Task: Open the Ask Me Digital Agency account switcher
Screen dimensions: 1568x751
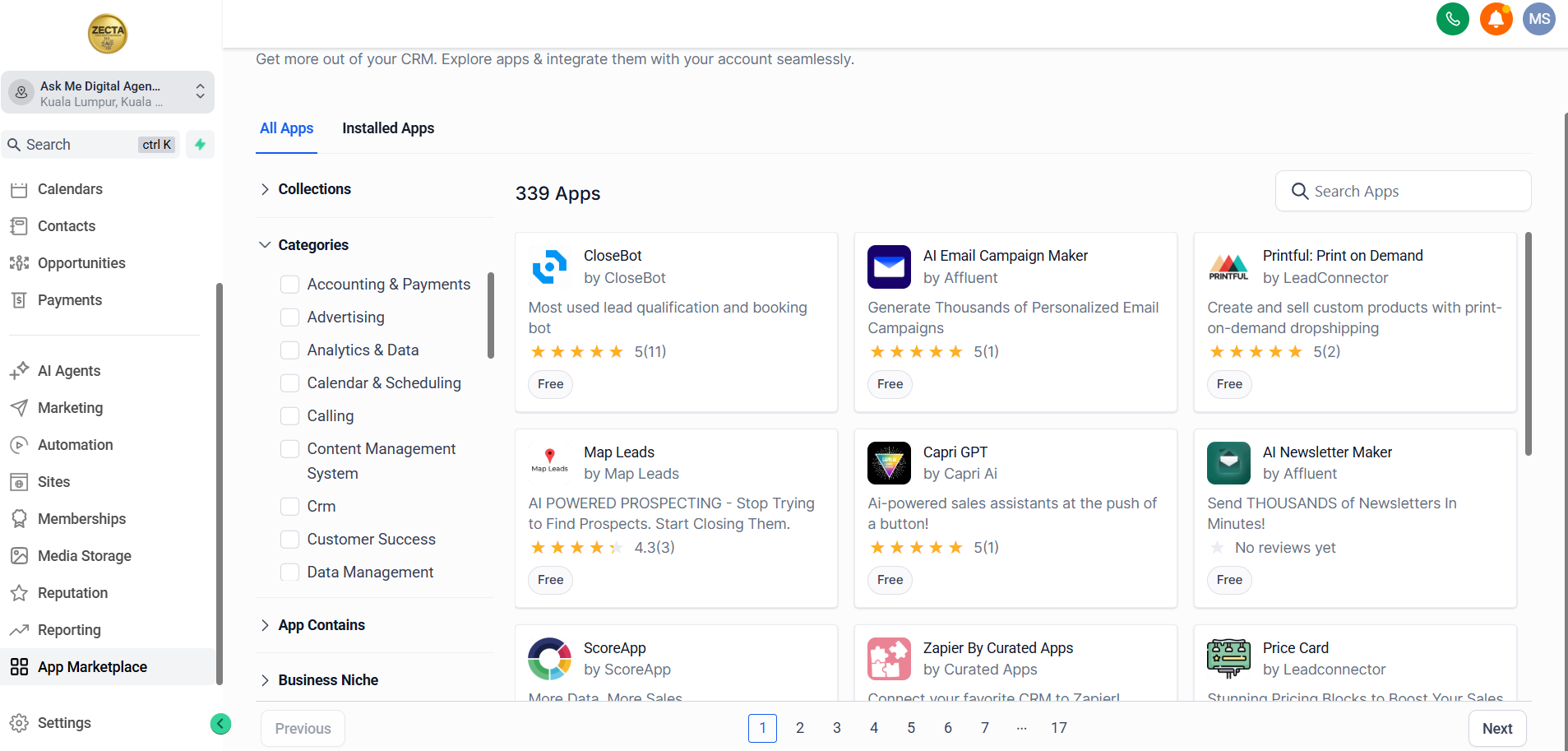Action: tap(108, 93)
